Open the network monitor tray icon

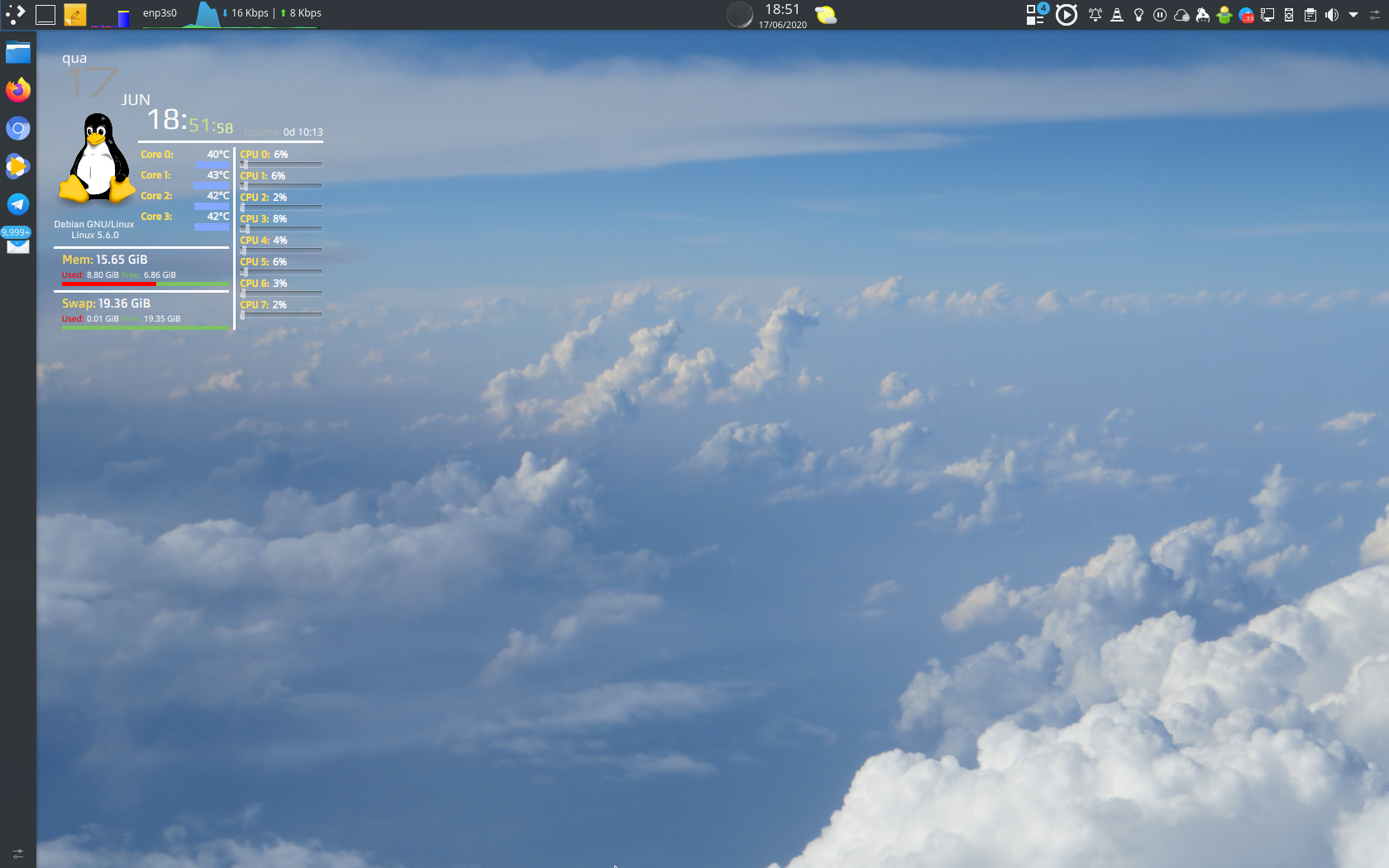[x=1267, y=15]
